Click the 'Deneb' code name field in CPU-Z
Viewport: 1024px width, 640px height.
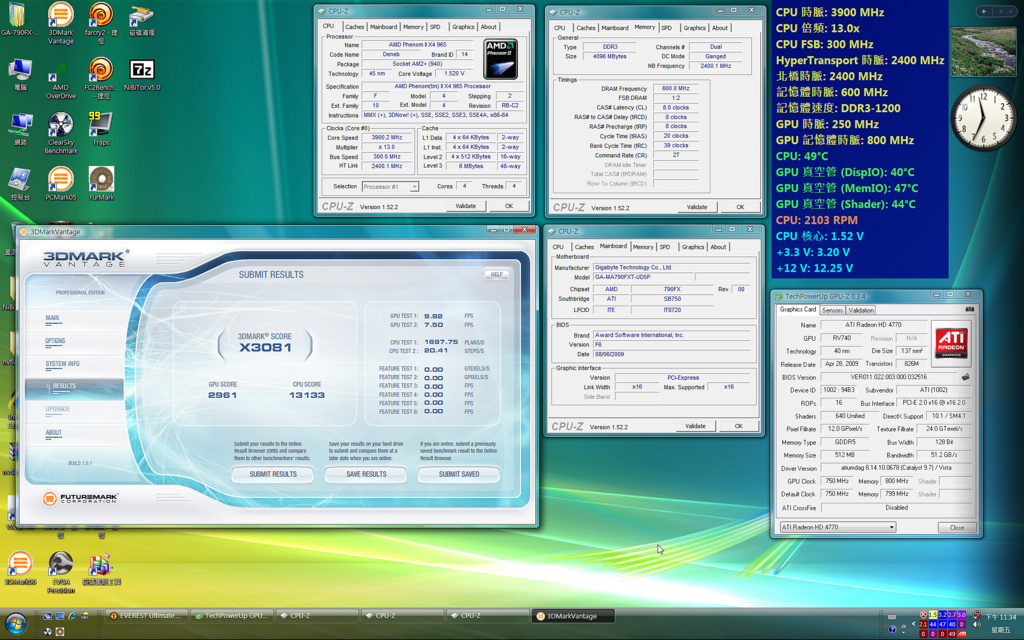[x=391, y=54]
